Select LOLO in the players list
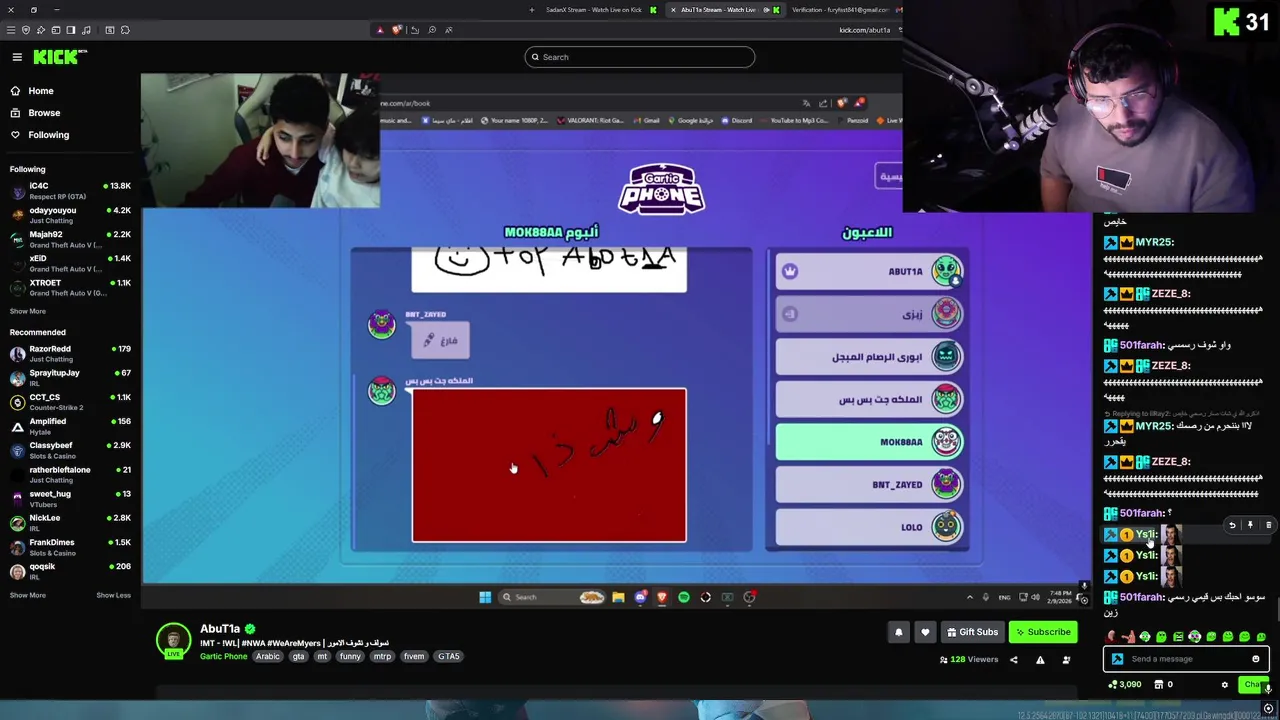The height and width of the screenshot is (720, 1280). coord(869,527)
